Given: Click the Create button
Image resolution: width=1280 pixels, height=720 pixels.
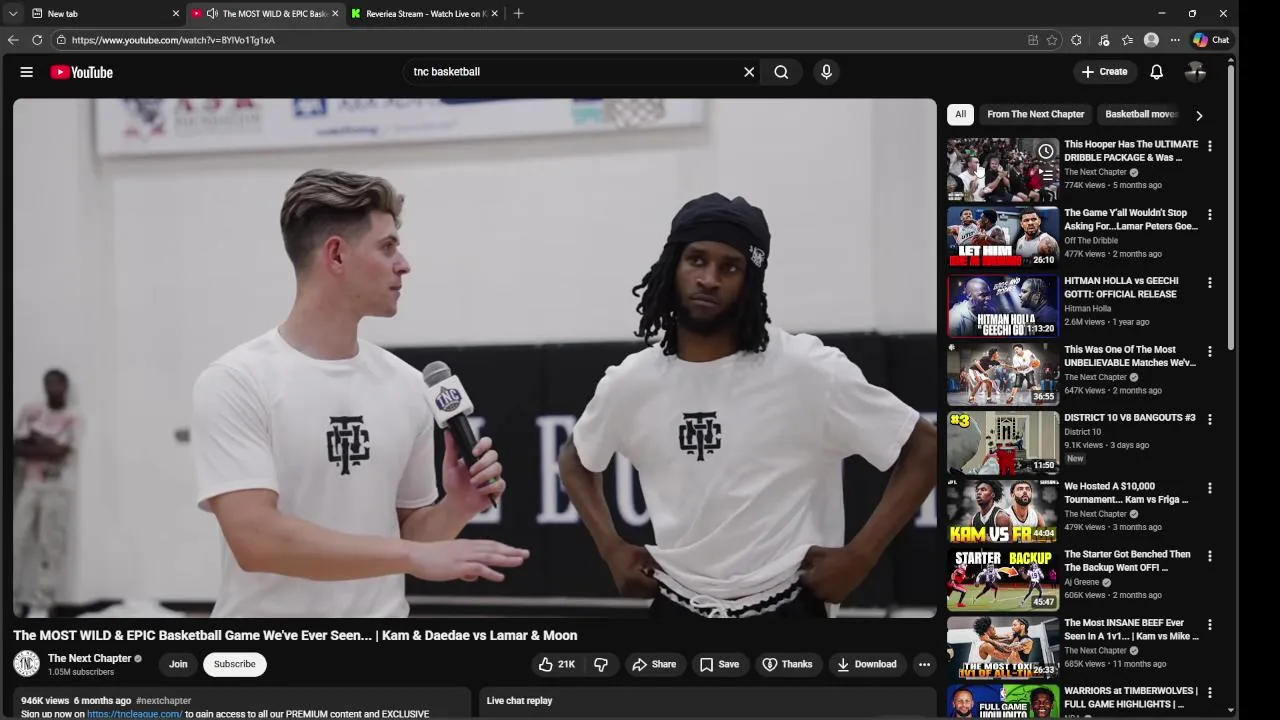Looking at the screenshot, I should click(1105, 72).
